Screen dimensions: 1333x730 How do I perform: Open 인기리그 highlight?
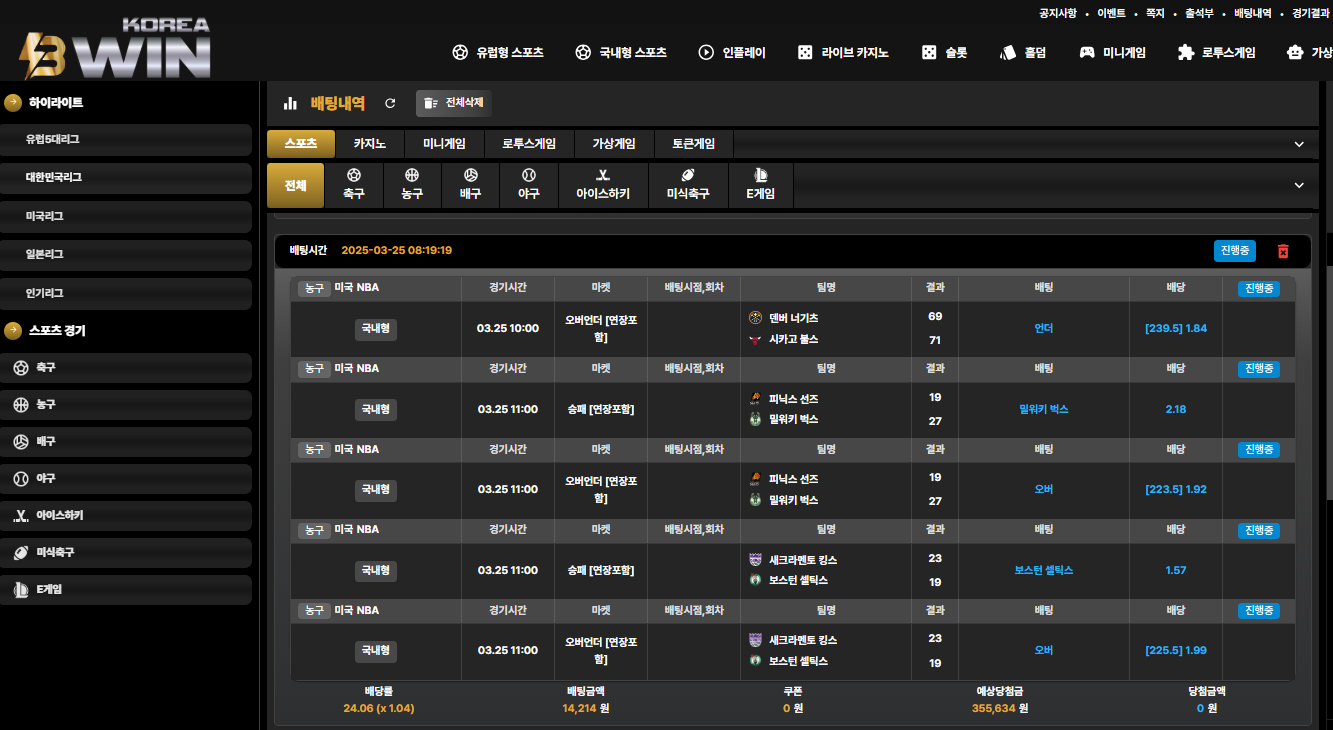click(x=126, y=294)
